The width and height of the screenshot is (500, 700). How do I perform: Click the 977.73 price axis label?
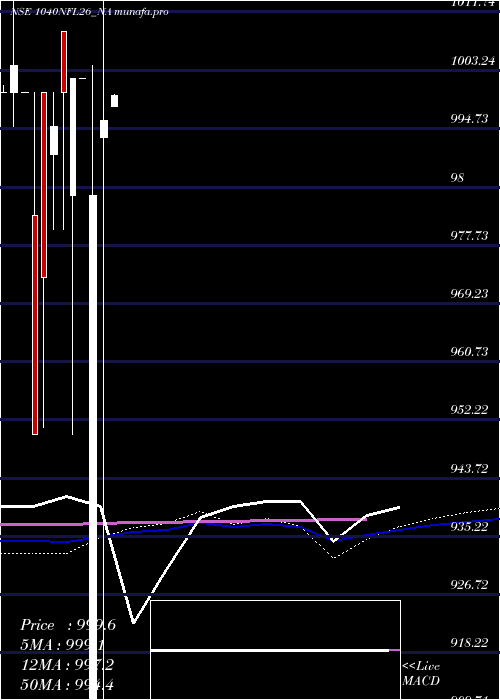pos(469,235)
